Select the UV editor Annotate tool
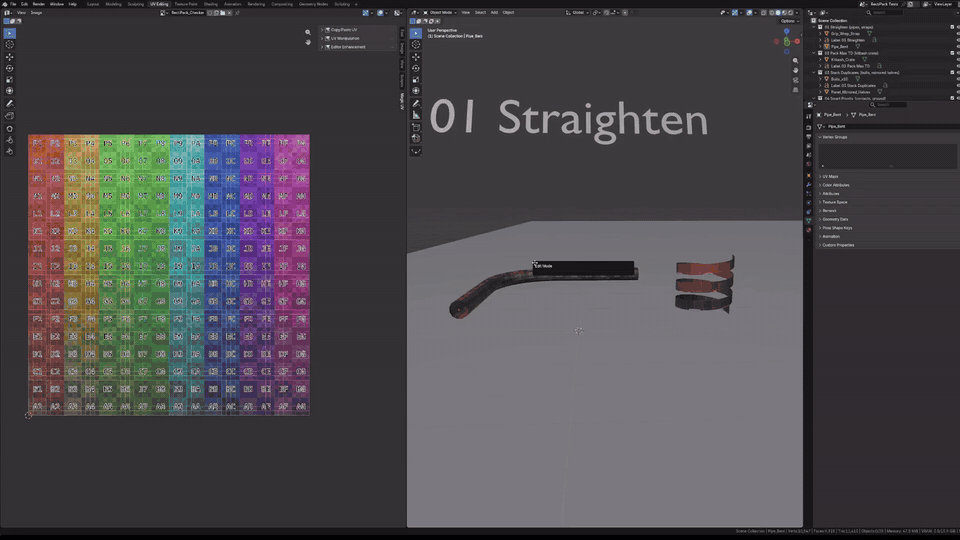Image resolution: width=960 pixels, height=540 pixels. 10,103
